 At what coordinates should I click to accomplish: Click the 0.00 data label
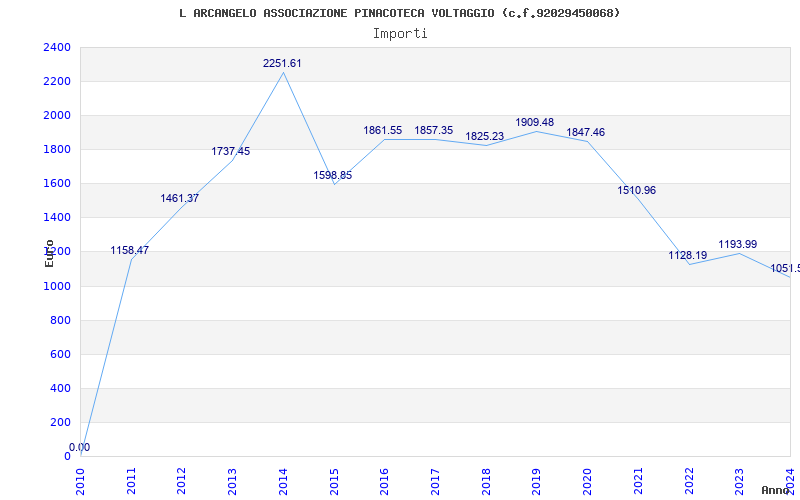coord(80,447)
